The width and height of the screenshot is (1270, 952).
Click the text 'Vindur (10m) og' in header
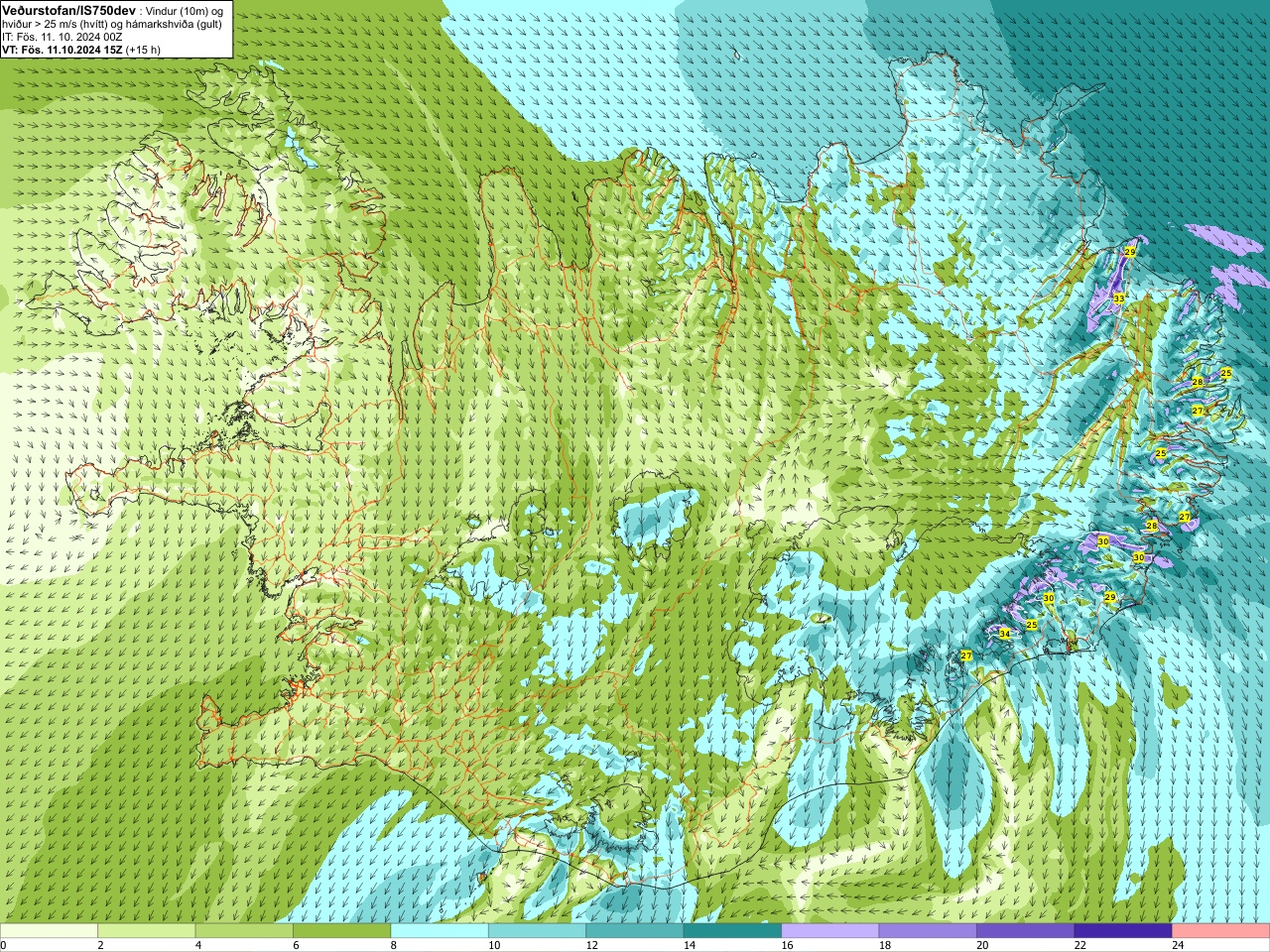[183, 10]
